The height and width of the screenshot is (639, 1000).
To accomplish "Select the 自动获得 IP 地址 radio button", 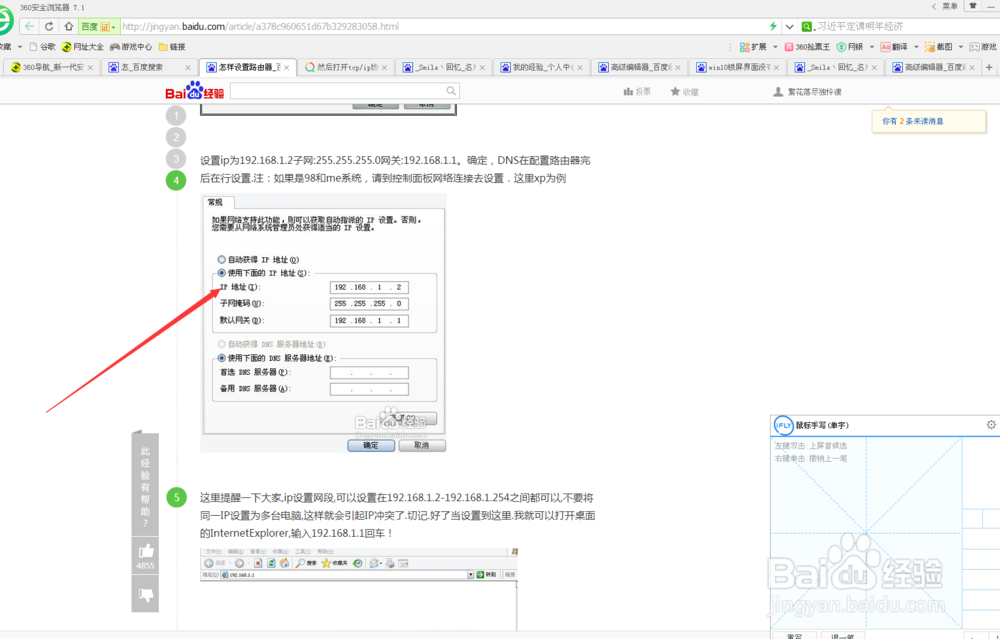I will click(221, 259).
